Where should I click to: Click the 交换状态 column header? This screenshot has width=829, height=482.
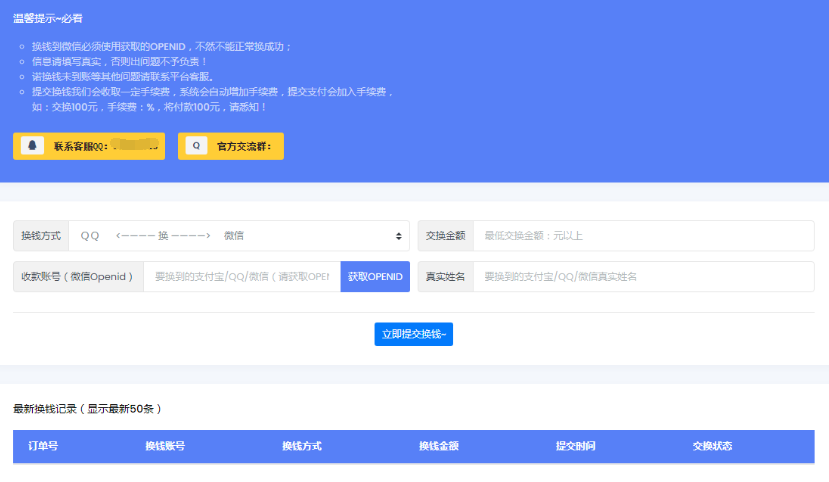[712, 446]
